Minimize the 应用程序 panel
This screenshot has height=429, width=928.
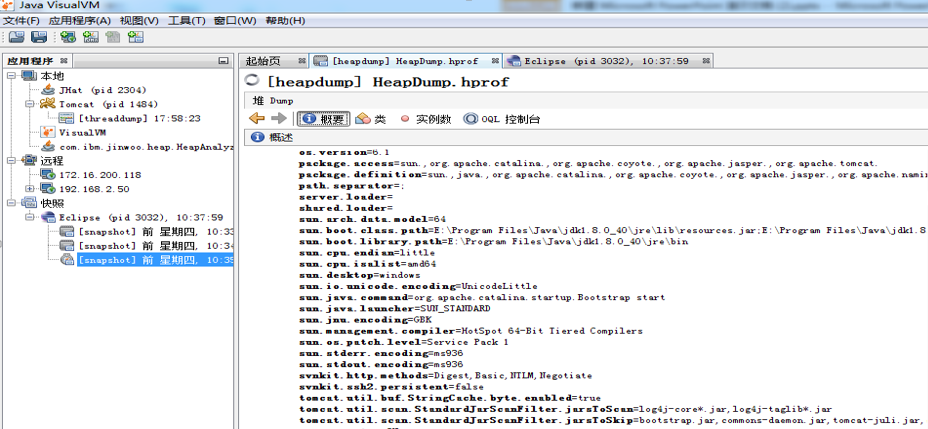(223, 61)
